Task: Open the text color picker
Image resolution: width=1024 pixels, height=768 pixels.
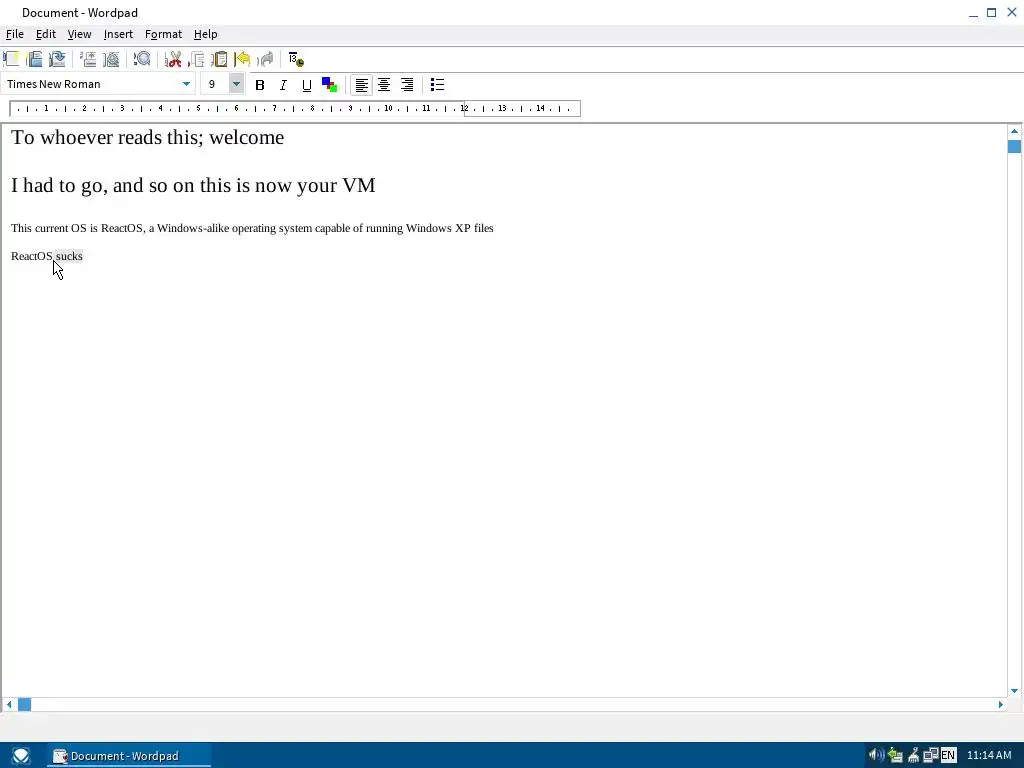Action: click(330, 85)
